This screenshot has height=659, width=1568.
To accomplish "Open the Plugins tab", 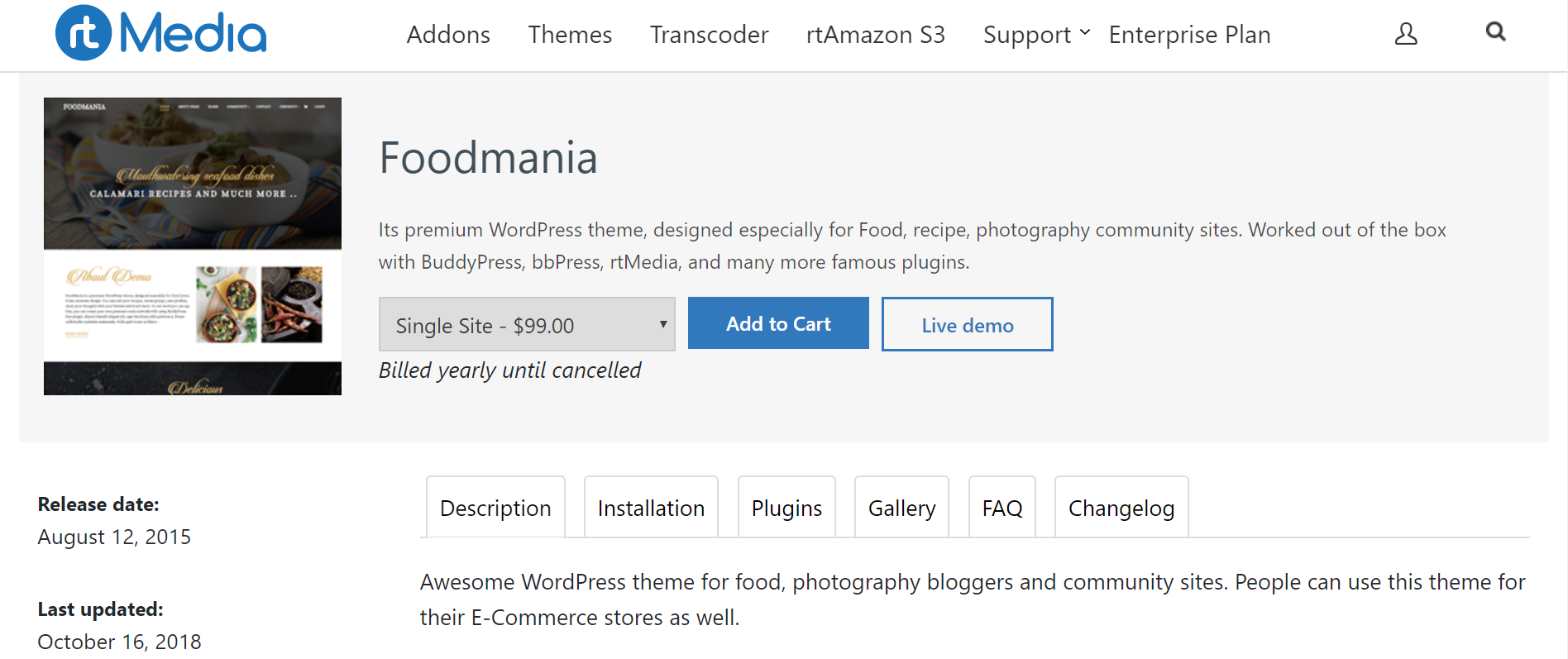I will click(x=786, y=507).
